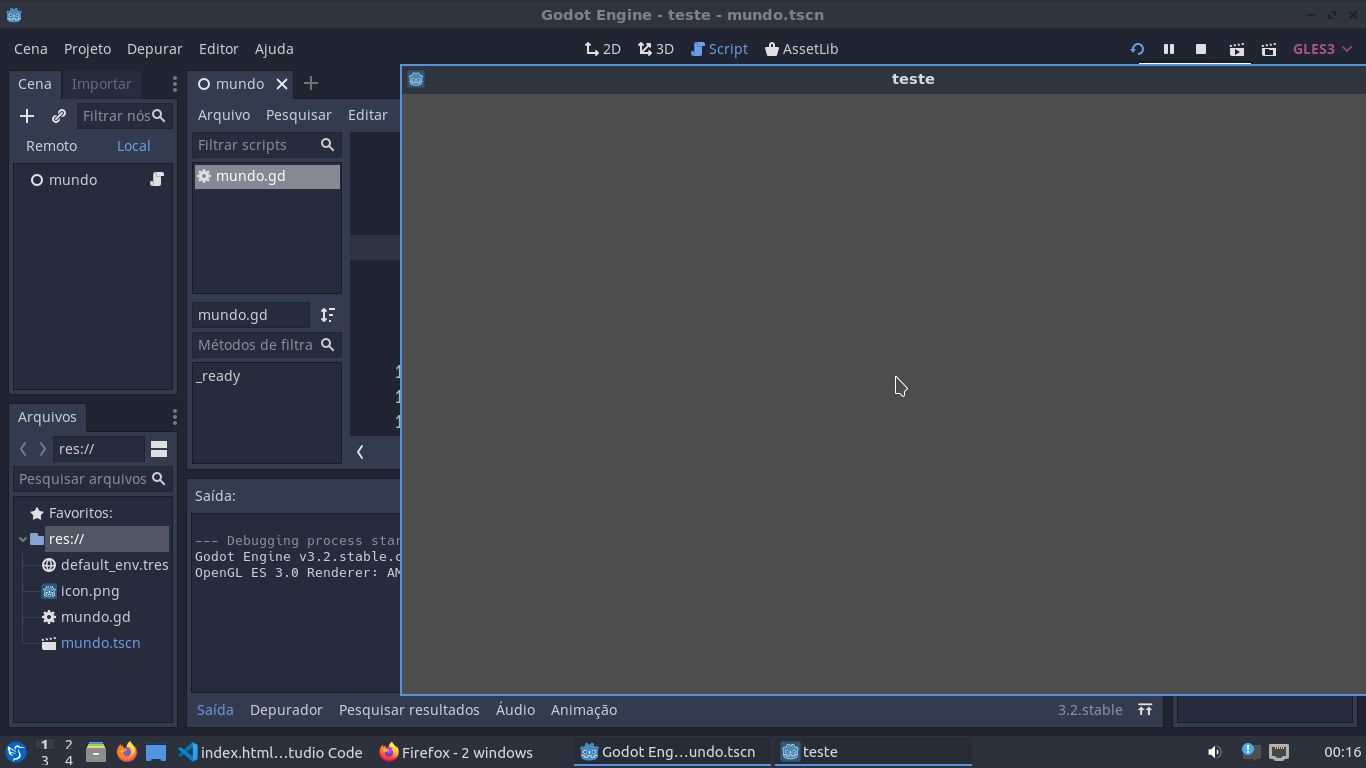Image resolution: width=1366 pixels, height=768 pixels.
Task: Switch to 2D workspace
Action: (x=603, y=49)
